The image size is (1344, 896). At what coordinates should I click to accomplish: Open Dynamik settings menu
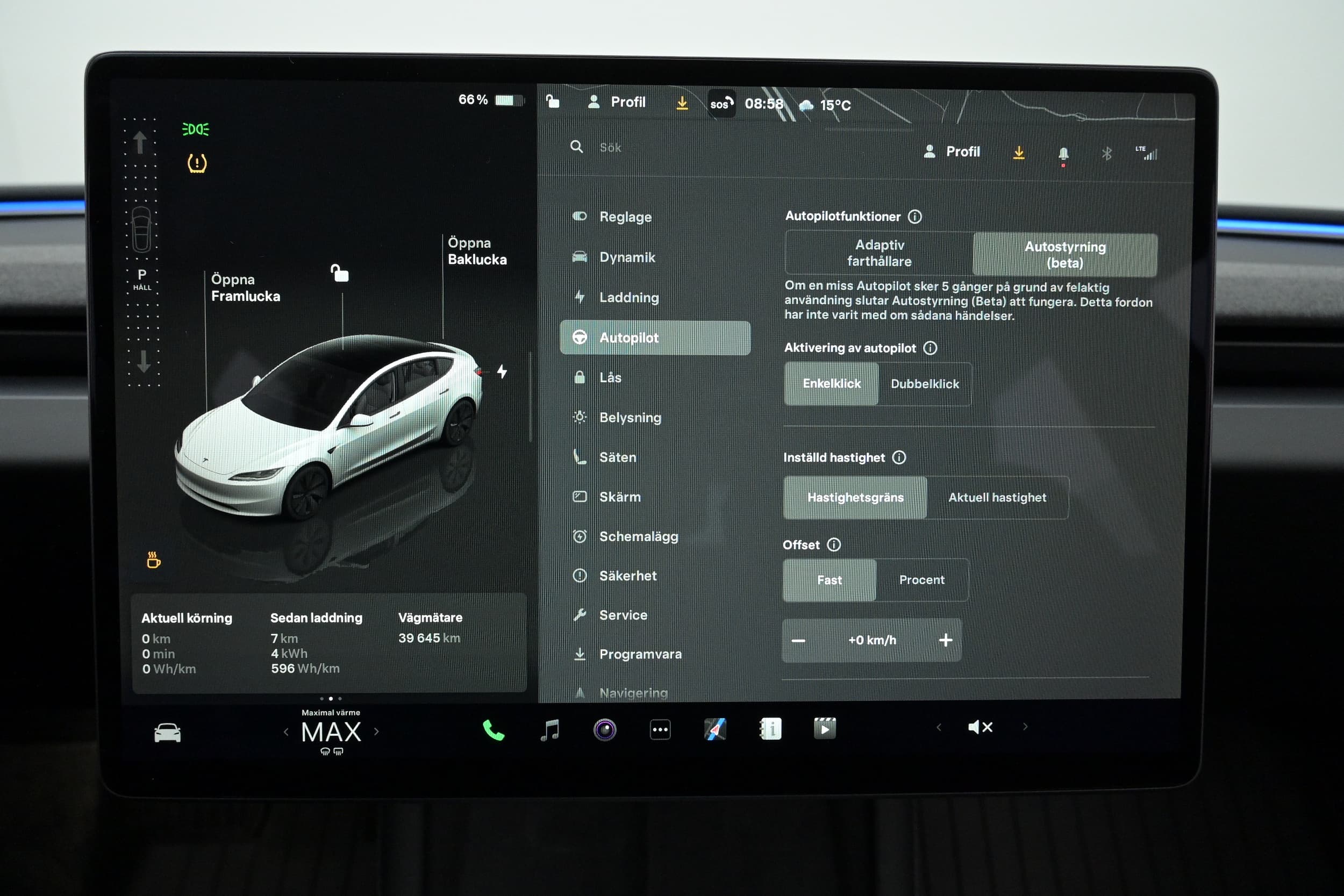(655, 257)
